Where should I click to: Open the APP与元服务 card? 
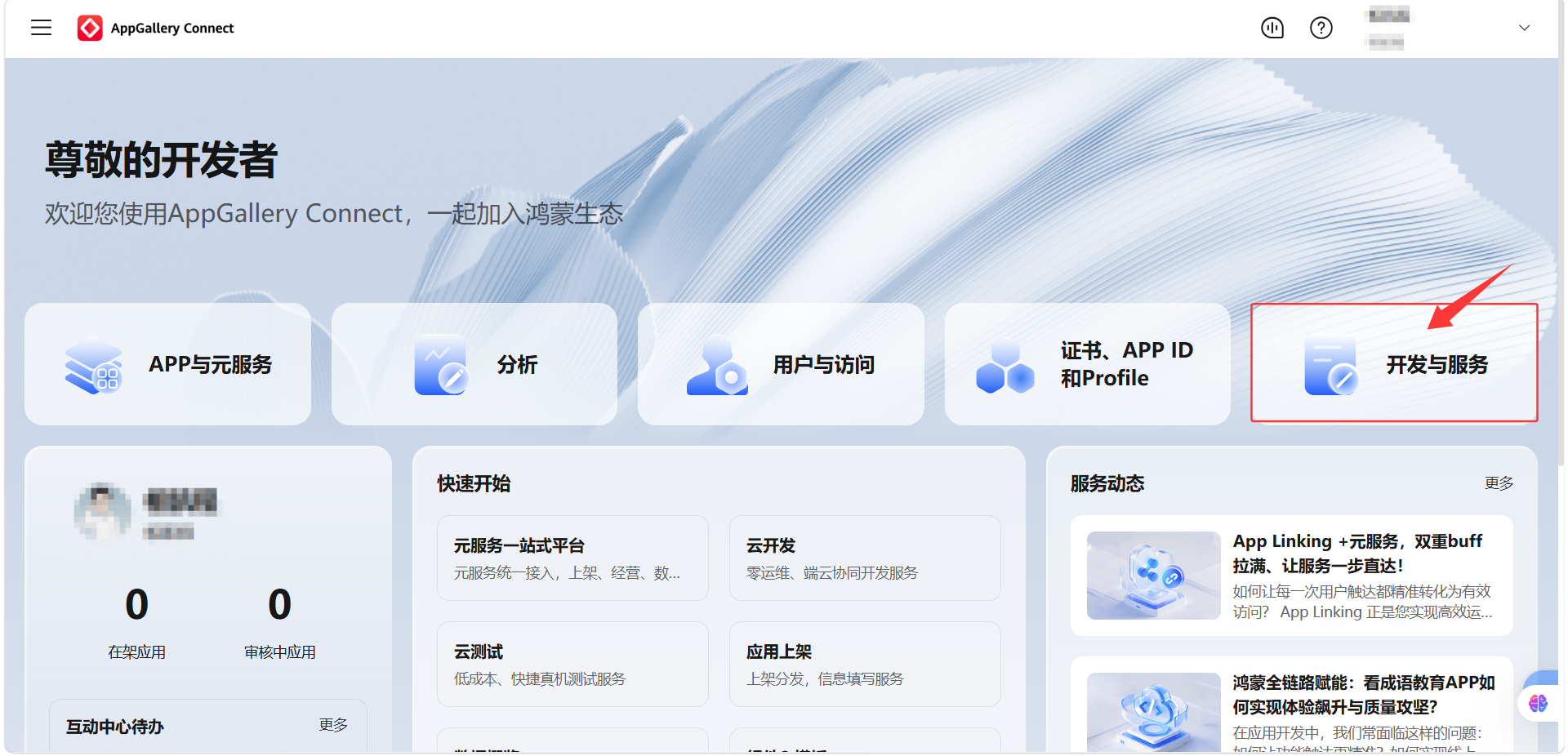[167, 364]
